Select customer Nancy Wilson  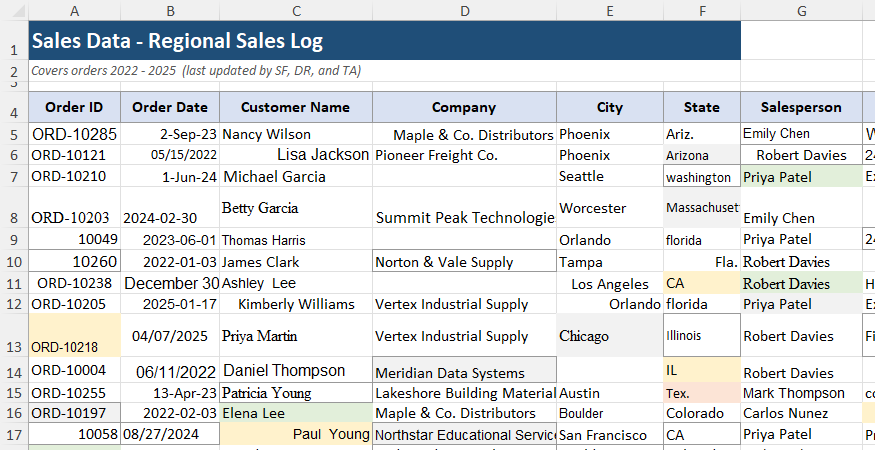click(296, 134)
